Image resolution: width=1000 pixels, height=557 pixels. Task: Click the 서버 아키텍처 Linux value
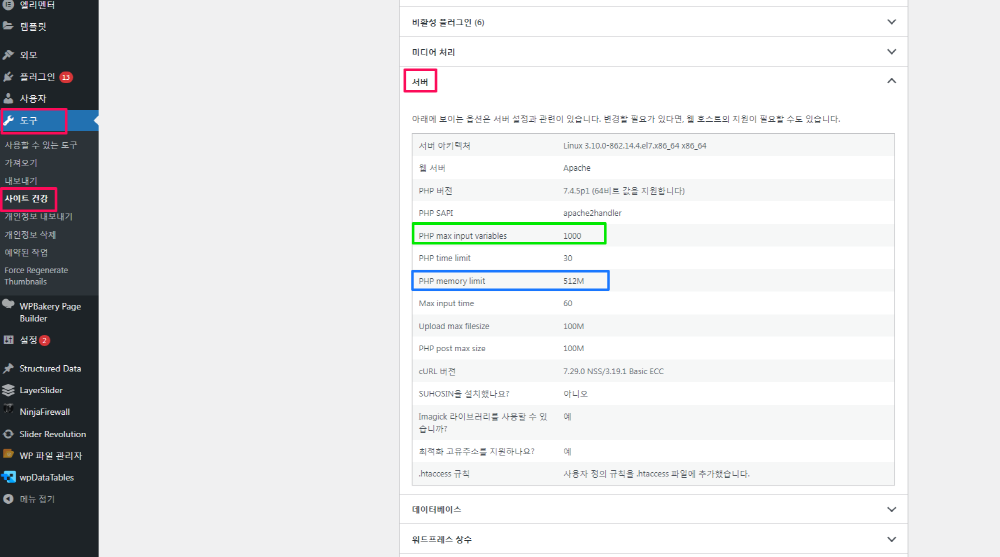click(x=635, y=145)
